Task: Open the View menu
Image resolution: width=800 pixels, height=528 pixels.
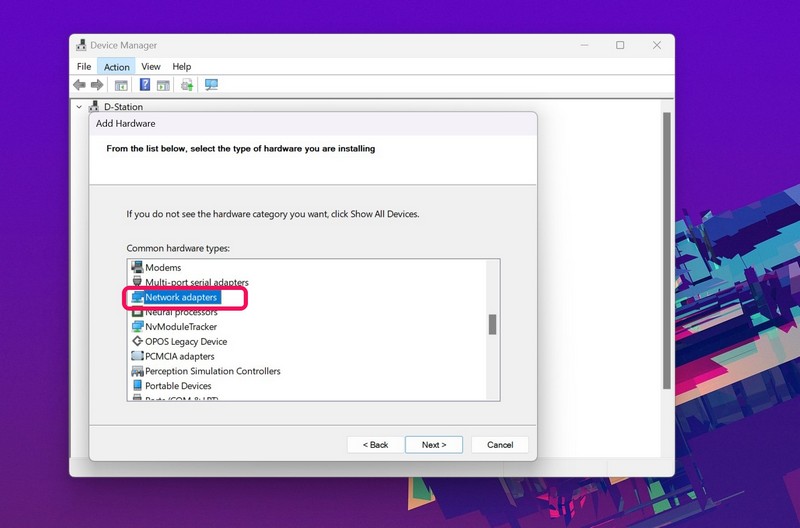Action: tap(150, 67)
